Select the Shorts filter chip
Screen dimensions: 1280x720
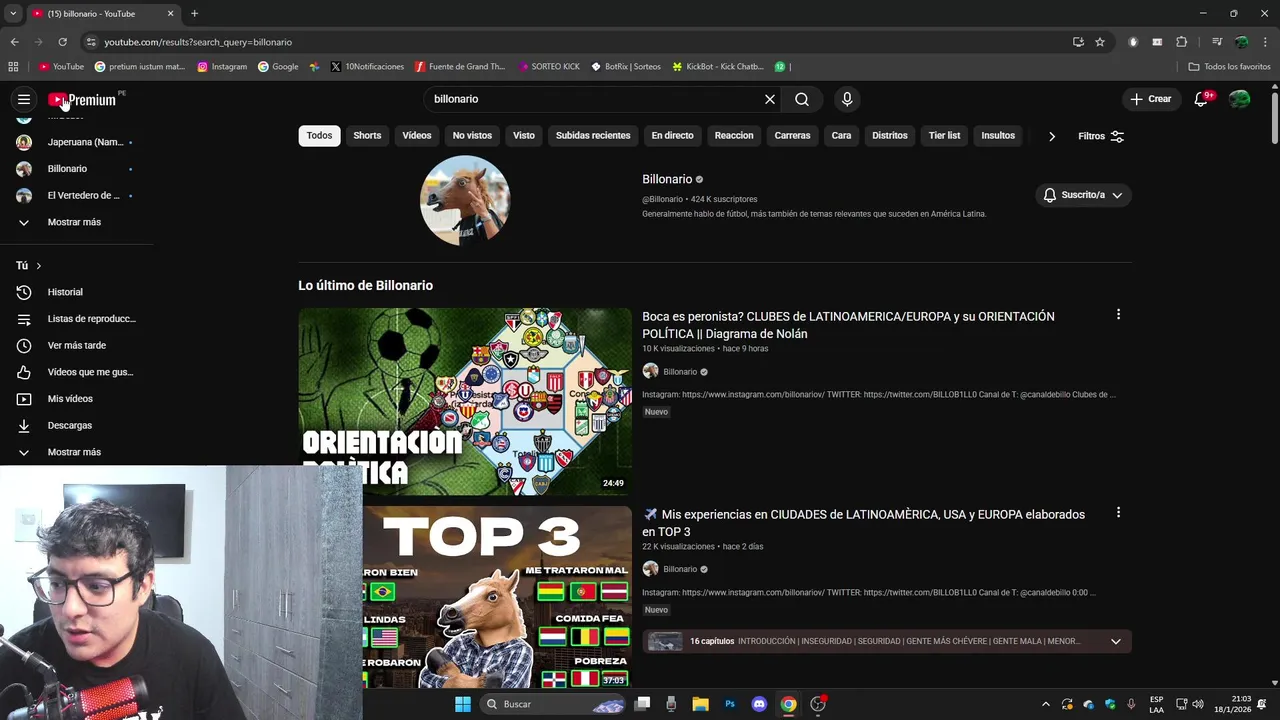(x=367, y=136)
